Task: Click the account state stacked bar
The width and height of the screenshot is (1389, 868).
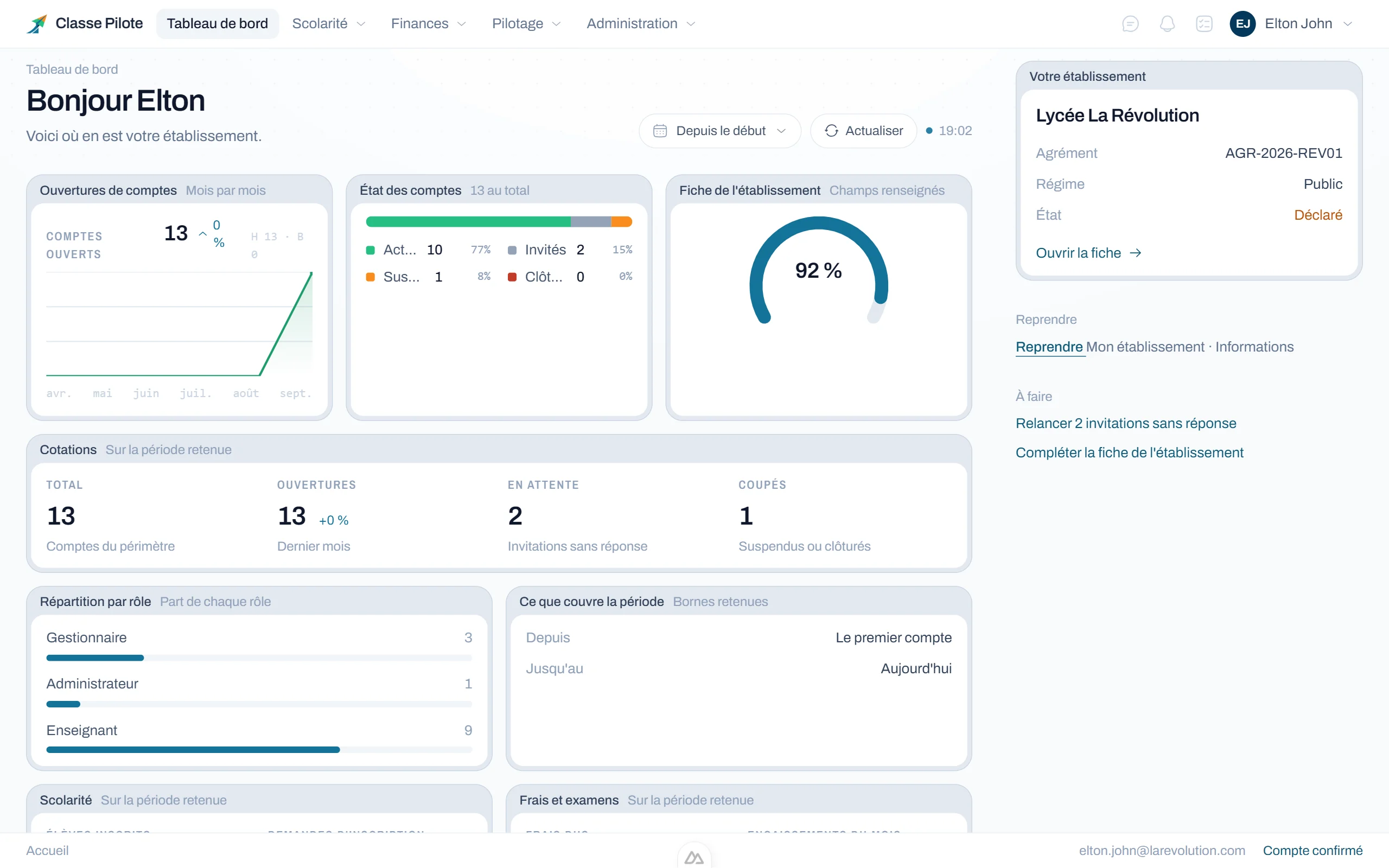Action: (x=499, y=221)
